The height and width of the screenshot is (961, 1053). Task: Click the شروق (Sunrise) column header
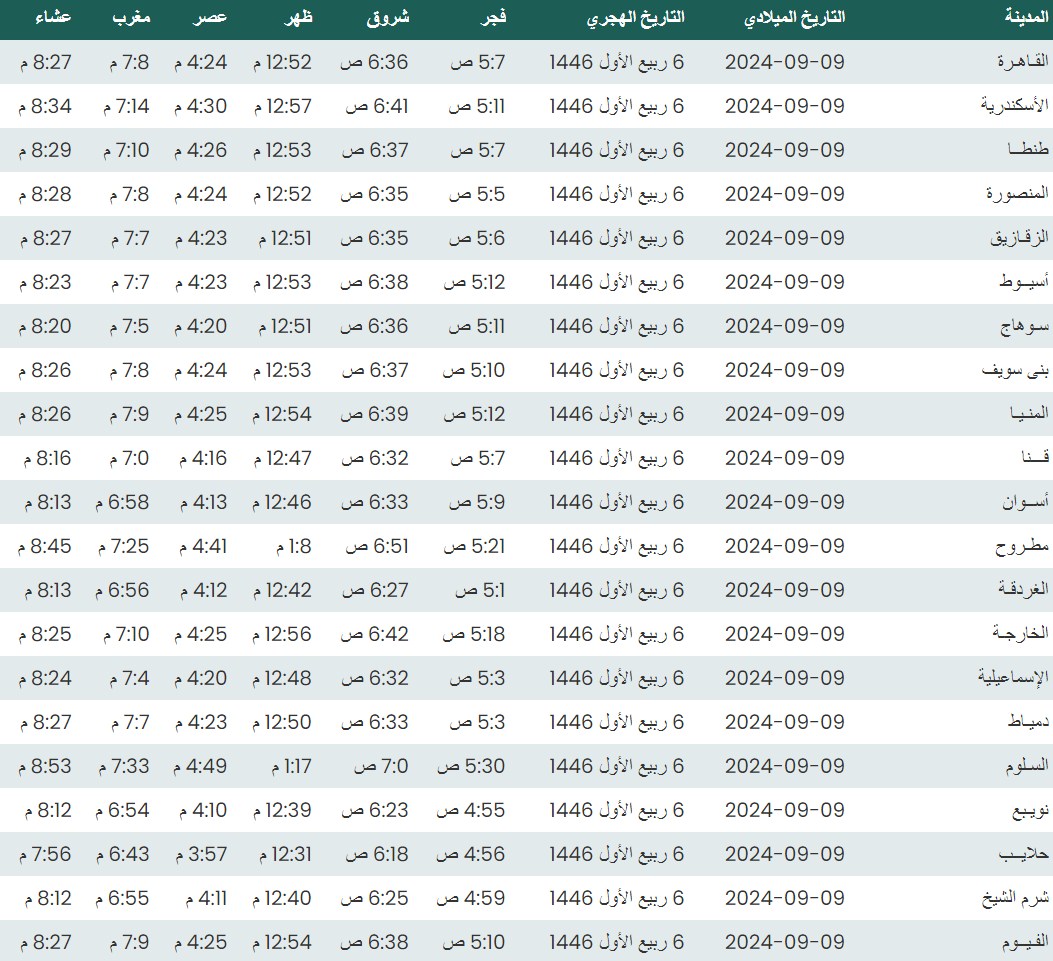[388, 18]
